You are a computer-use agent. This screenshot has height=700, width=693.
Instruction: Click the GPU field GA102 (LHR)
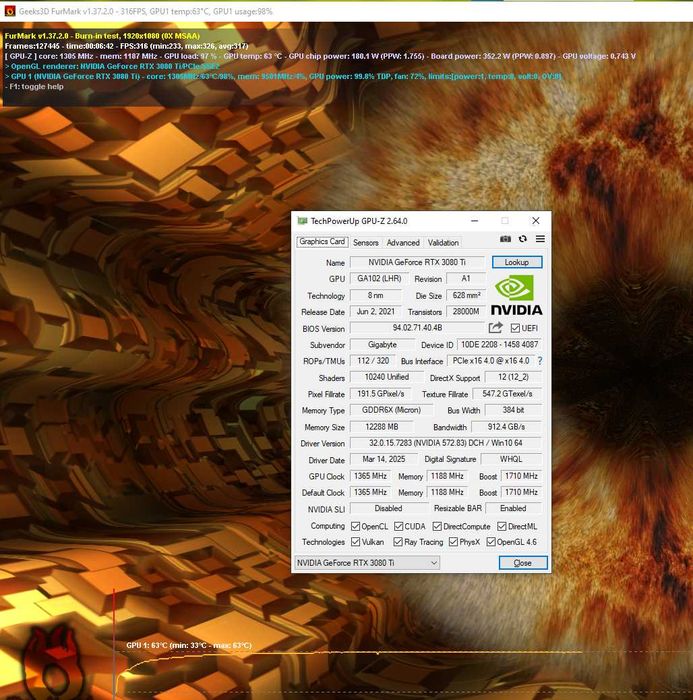(x=379, y=279)
